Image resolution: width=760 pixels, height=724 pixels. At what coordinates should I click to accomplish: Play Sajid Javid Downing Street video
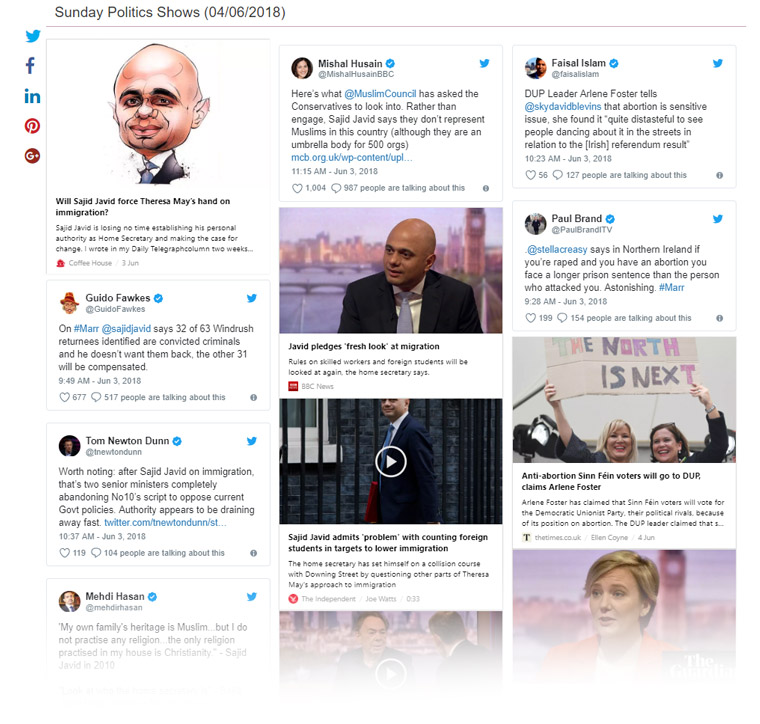391,461
